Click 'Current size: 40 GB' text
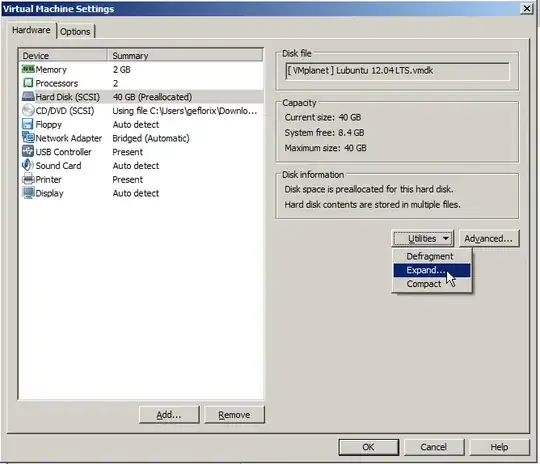Image resolution: width=540 pixels, height=464 pixels. point(323,117)
